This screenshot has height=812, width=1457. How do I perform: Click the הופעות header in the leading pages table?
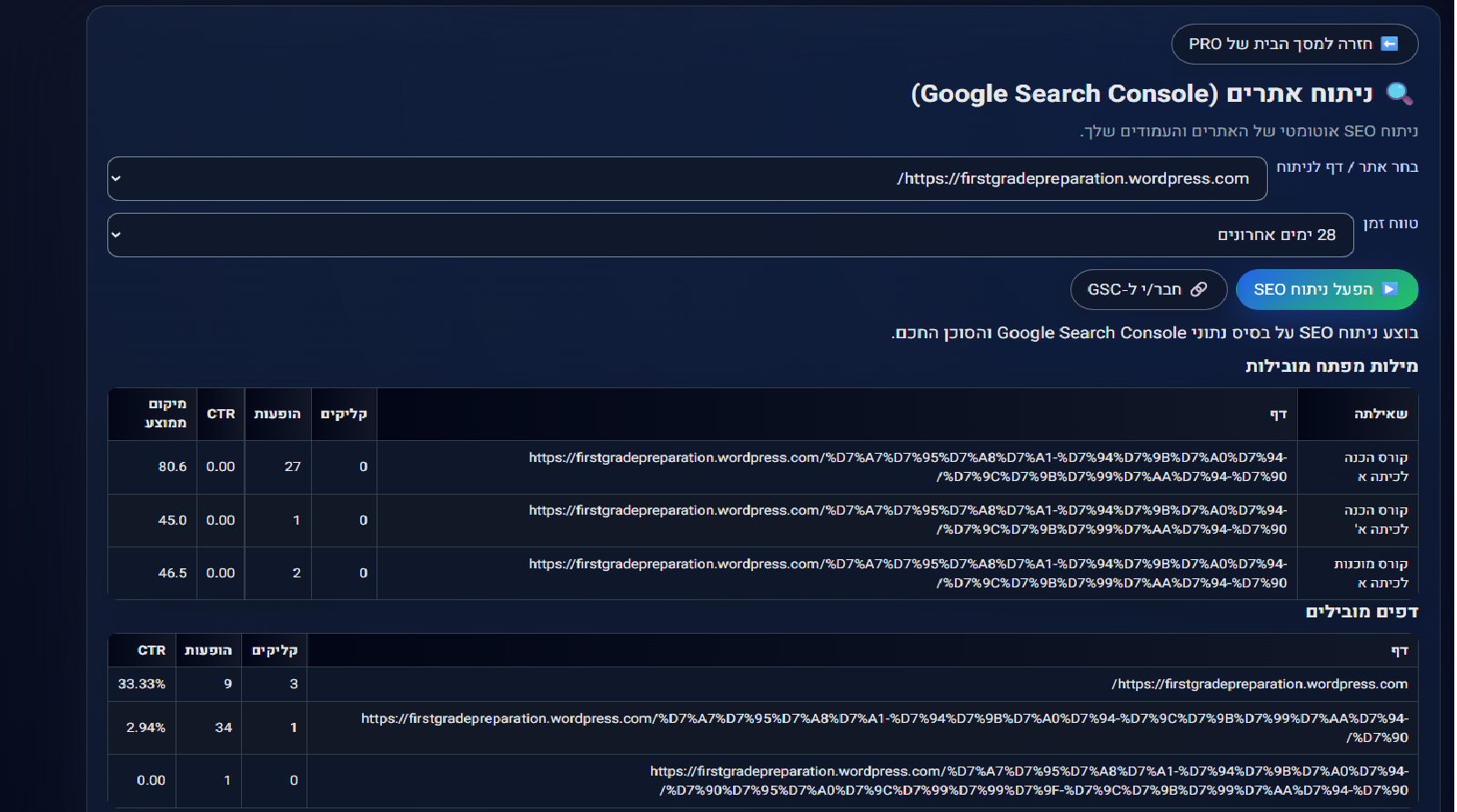(x=208, y=650)
